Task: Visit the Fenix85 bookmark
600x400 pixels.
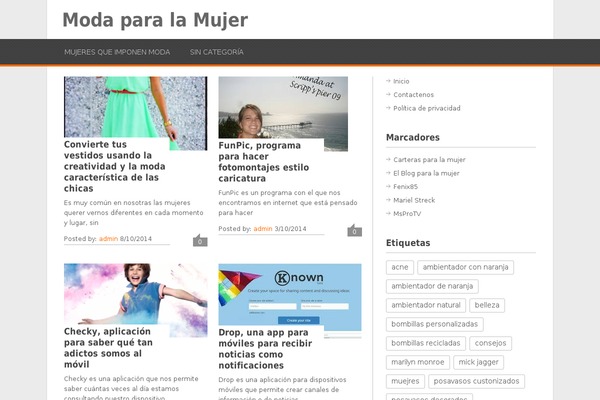Action: coord(405,187)
